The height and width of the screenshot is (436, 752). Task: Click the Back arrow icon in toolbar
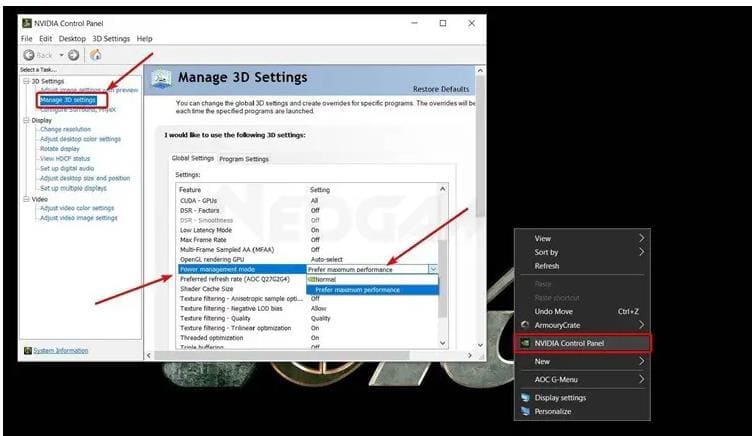point(29,54)
